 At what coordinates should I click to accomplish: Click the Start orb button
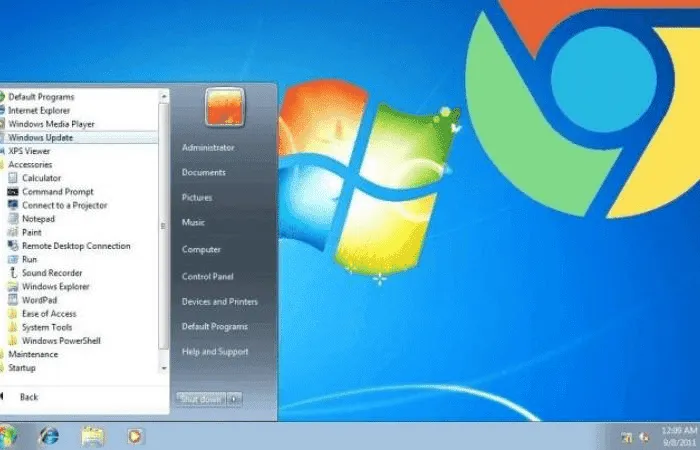8,435
